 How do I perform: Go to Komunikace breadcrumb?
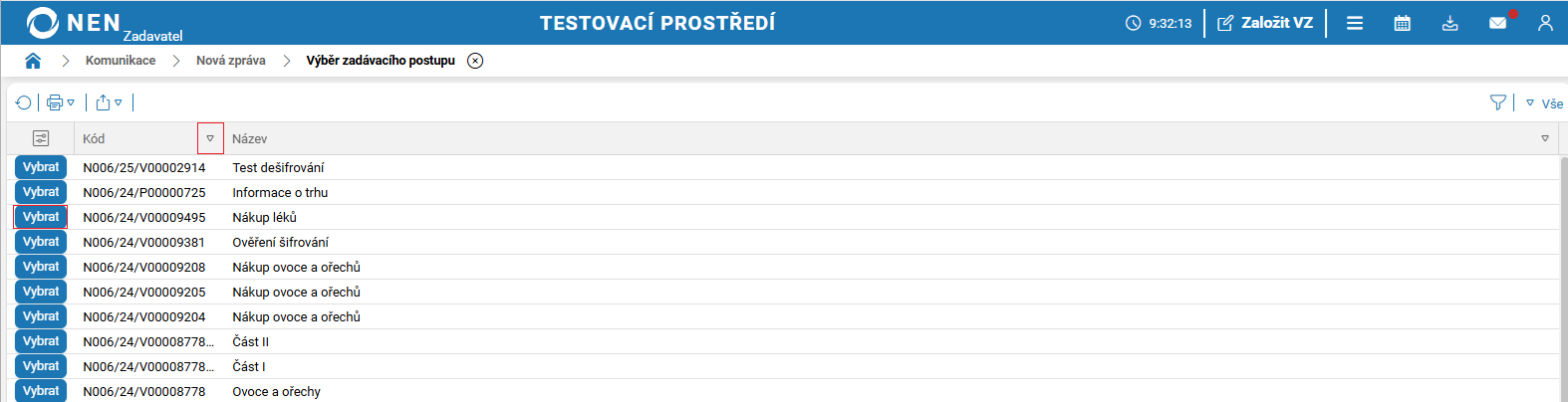pyautogui.click(x=121, y=61)
